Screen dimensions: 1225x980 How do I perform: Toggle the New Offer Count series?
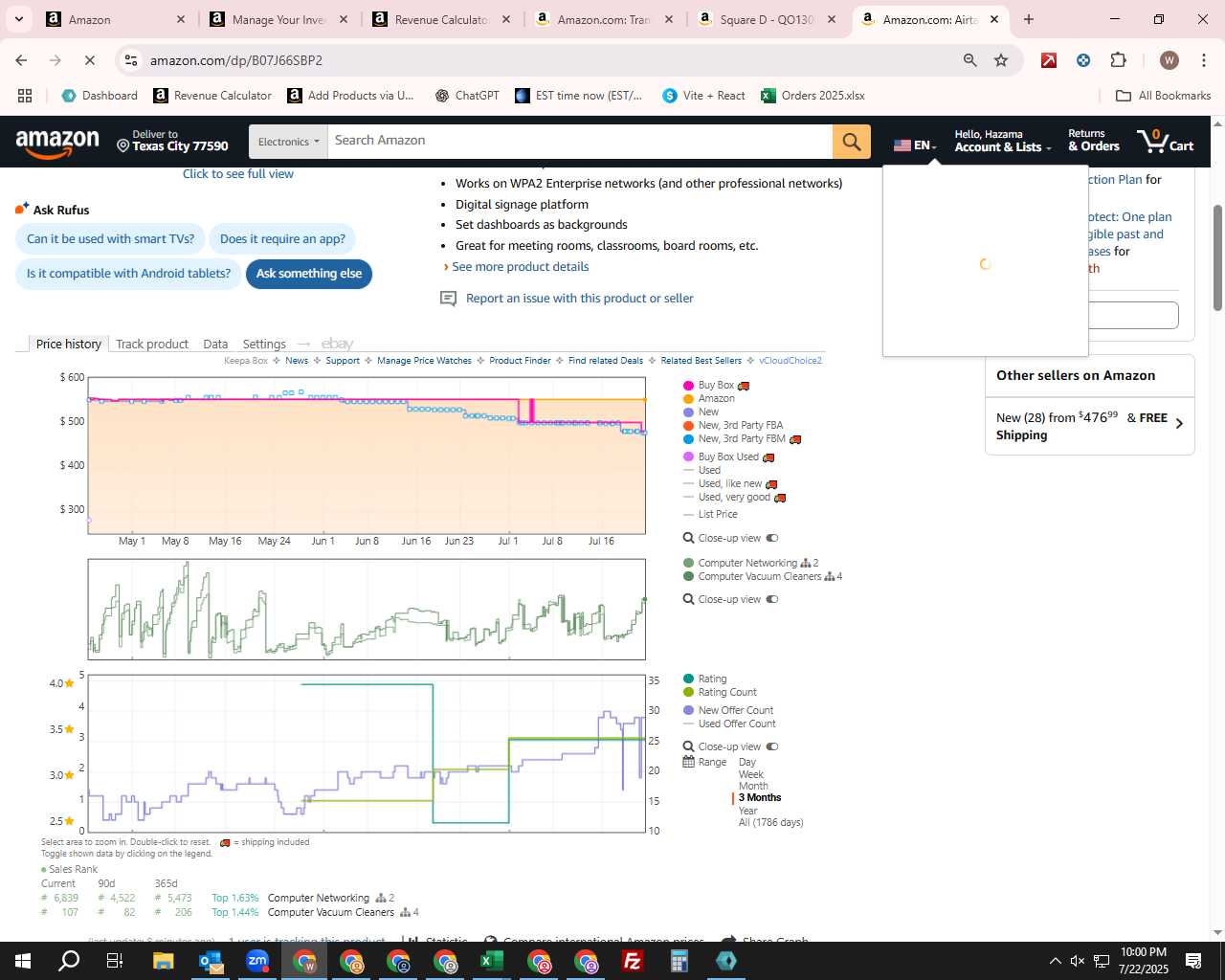(x=728, y=710)
